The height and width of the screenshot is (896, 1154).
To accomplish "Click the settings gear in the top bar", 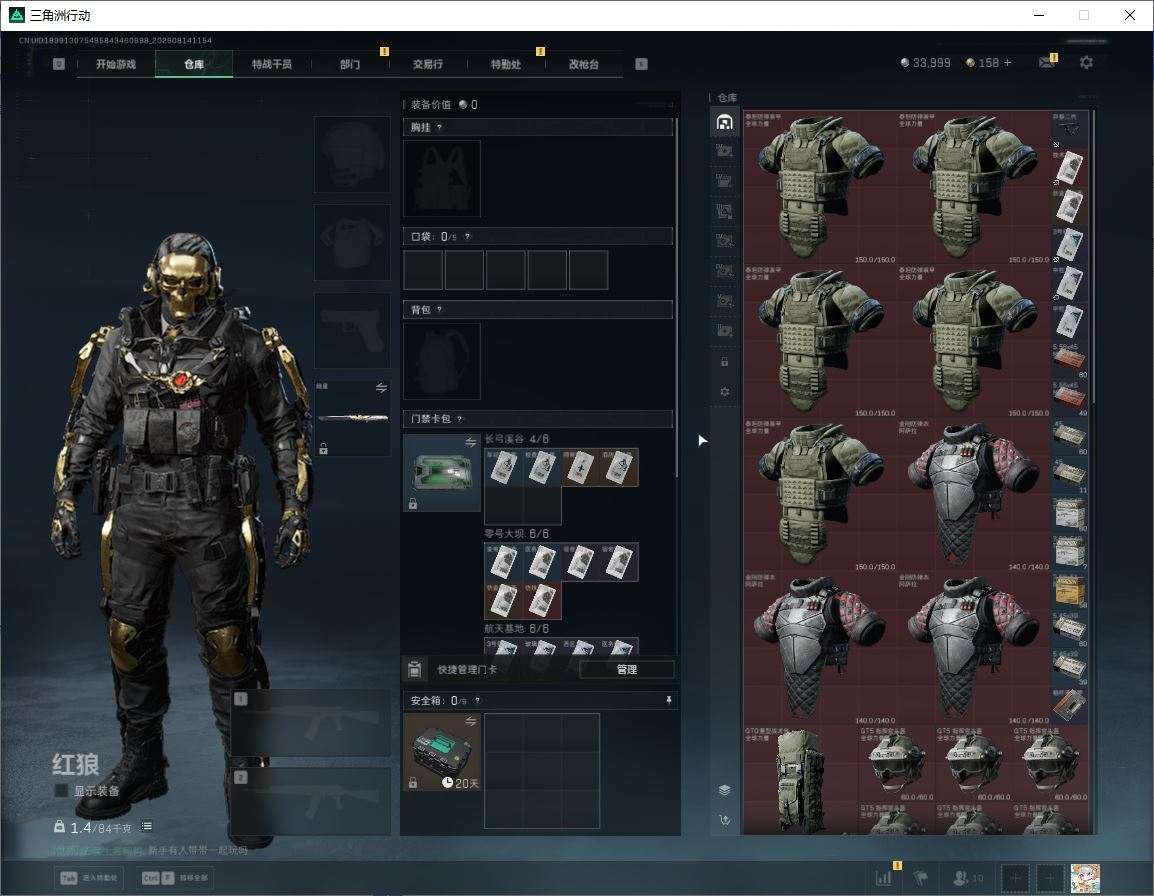I will 1086,63.
